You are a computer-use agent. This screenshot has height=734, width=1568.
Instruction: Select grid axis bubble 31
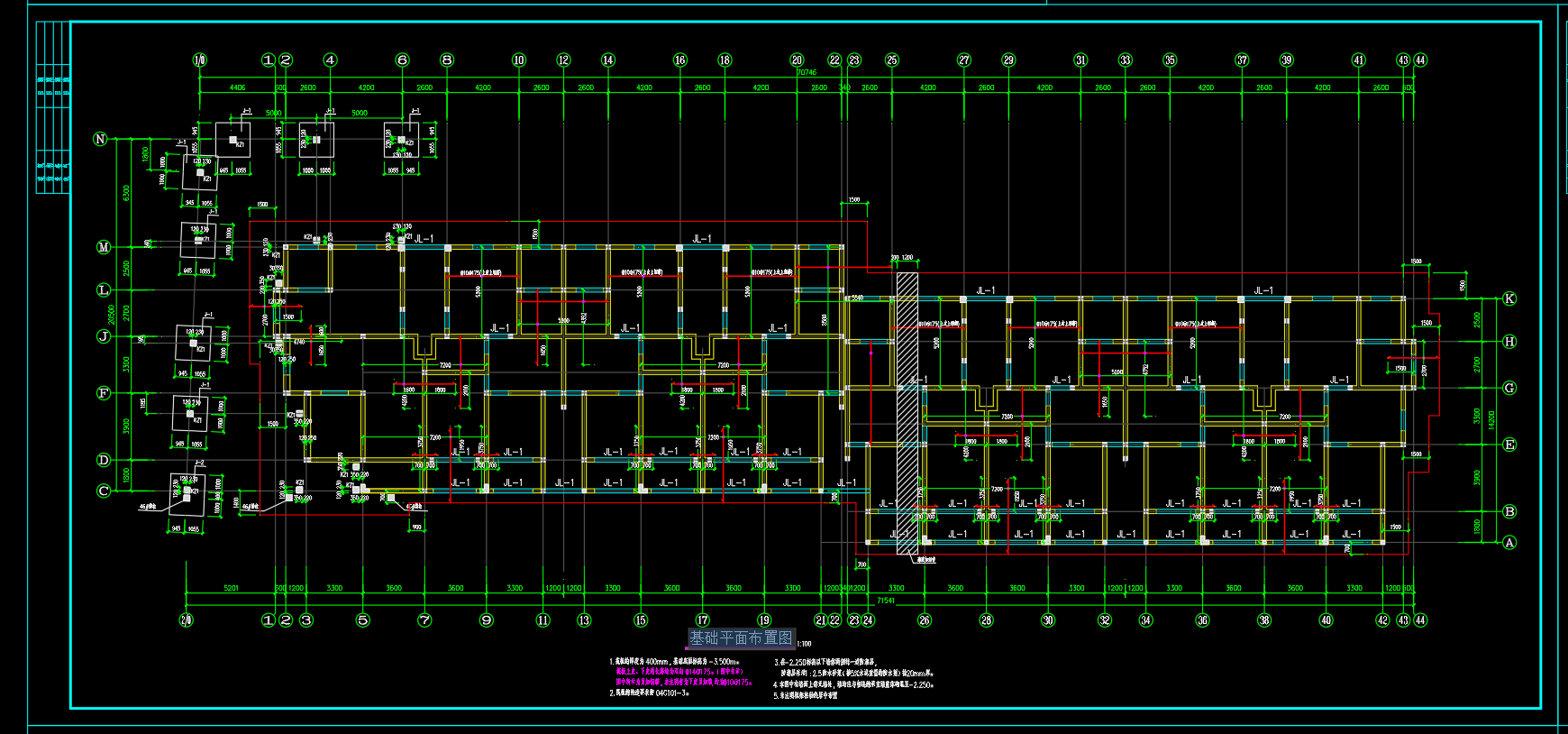[x=1080, y=60]
